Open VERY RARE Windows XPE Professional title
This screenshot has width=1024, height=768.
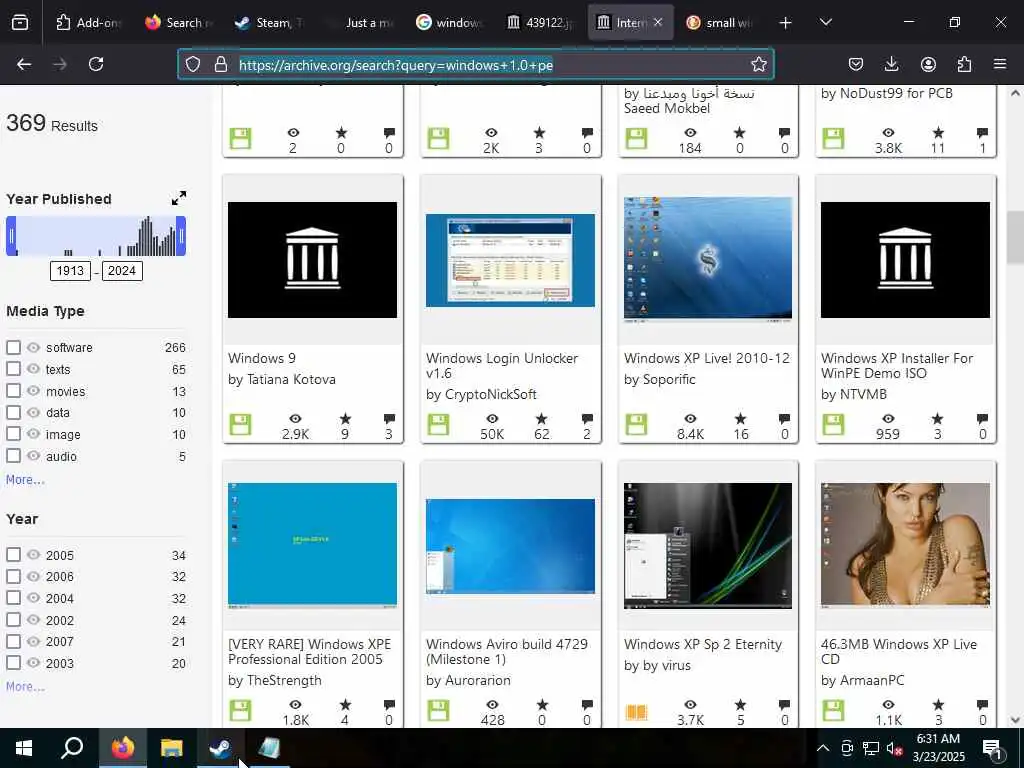(x=310, y=652)
